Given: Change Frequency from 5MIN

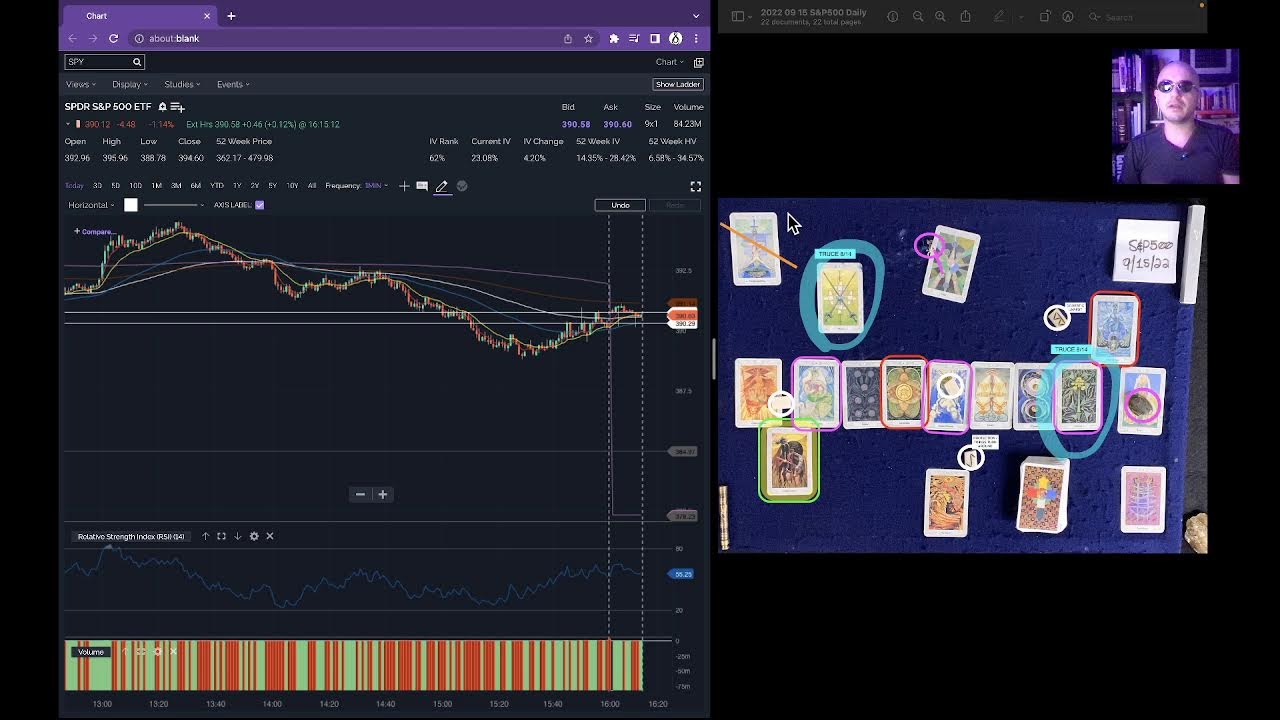Looking at the screenshot, I should click(376, 186).
